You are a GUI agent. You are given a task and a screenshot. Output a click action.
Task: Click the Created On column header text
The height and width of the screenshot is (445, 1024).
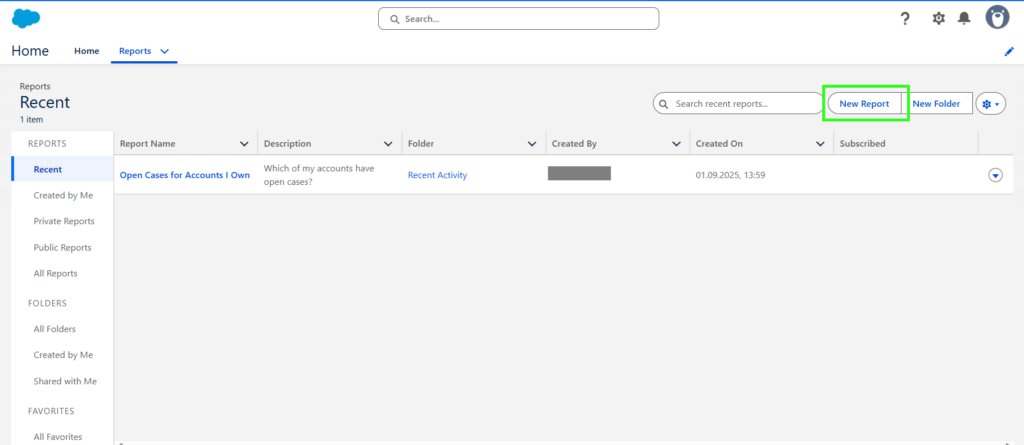719,144
